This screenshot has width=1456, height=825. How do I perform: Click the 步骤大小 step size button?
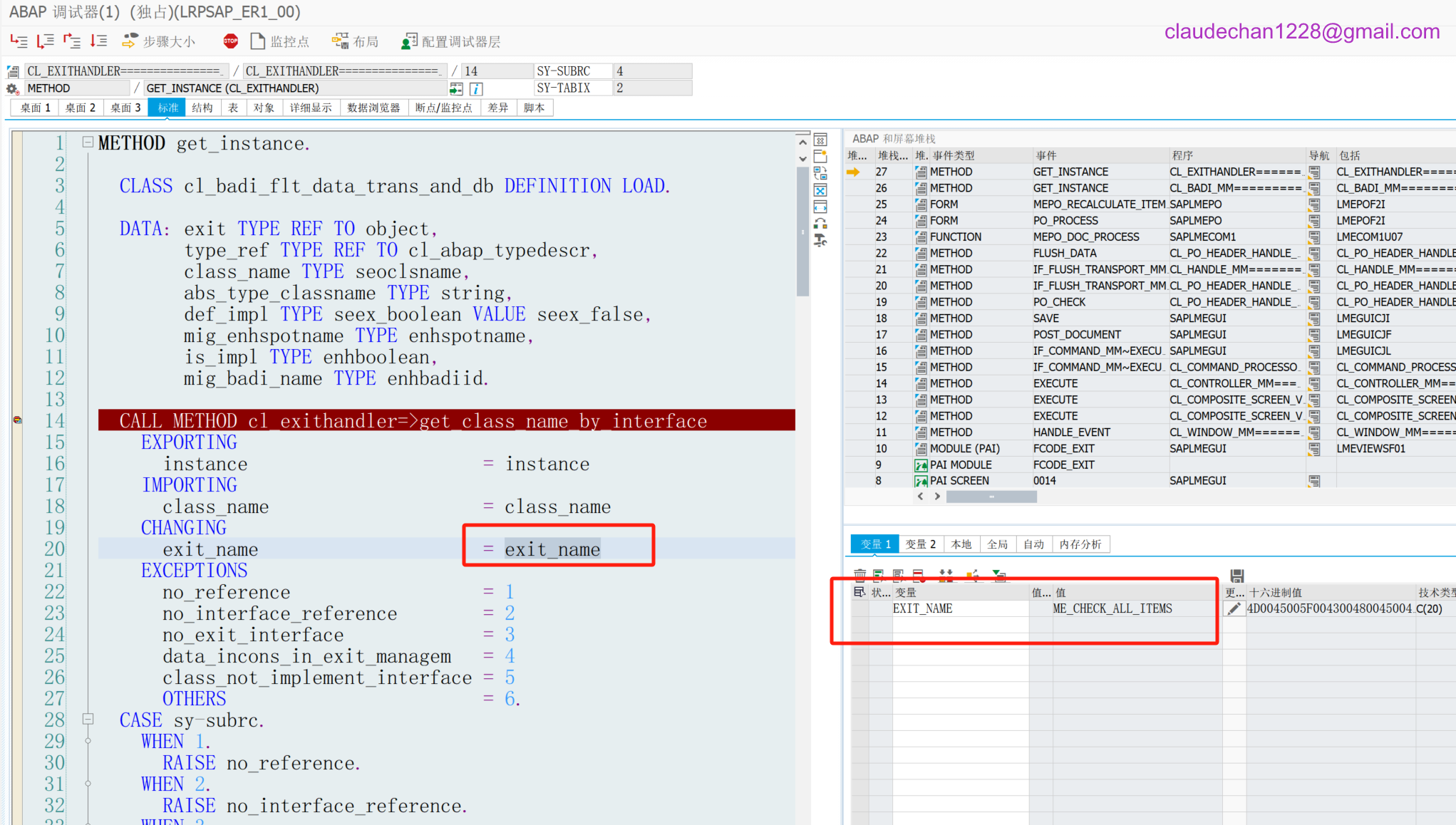tap(159, 41)
